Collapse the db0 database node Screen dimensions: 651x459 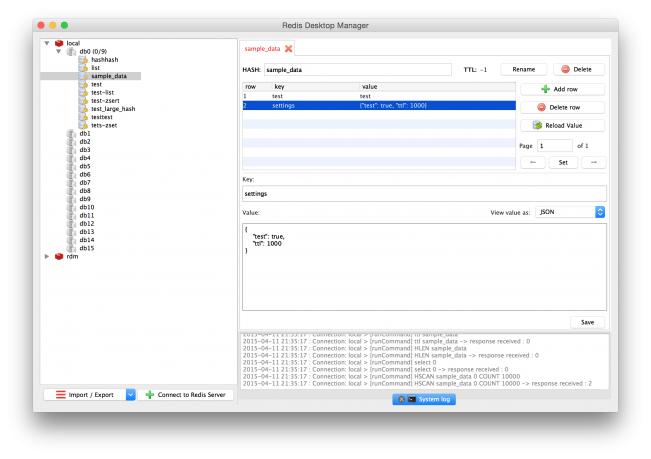[59, 51]
